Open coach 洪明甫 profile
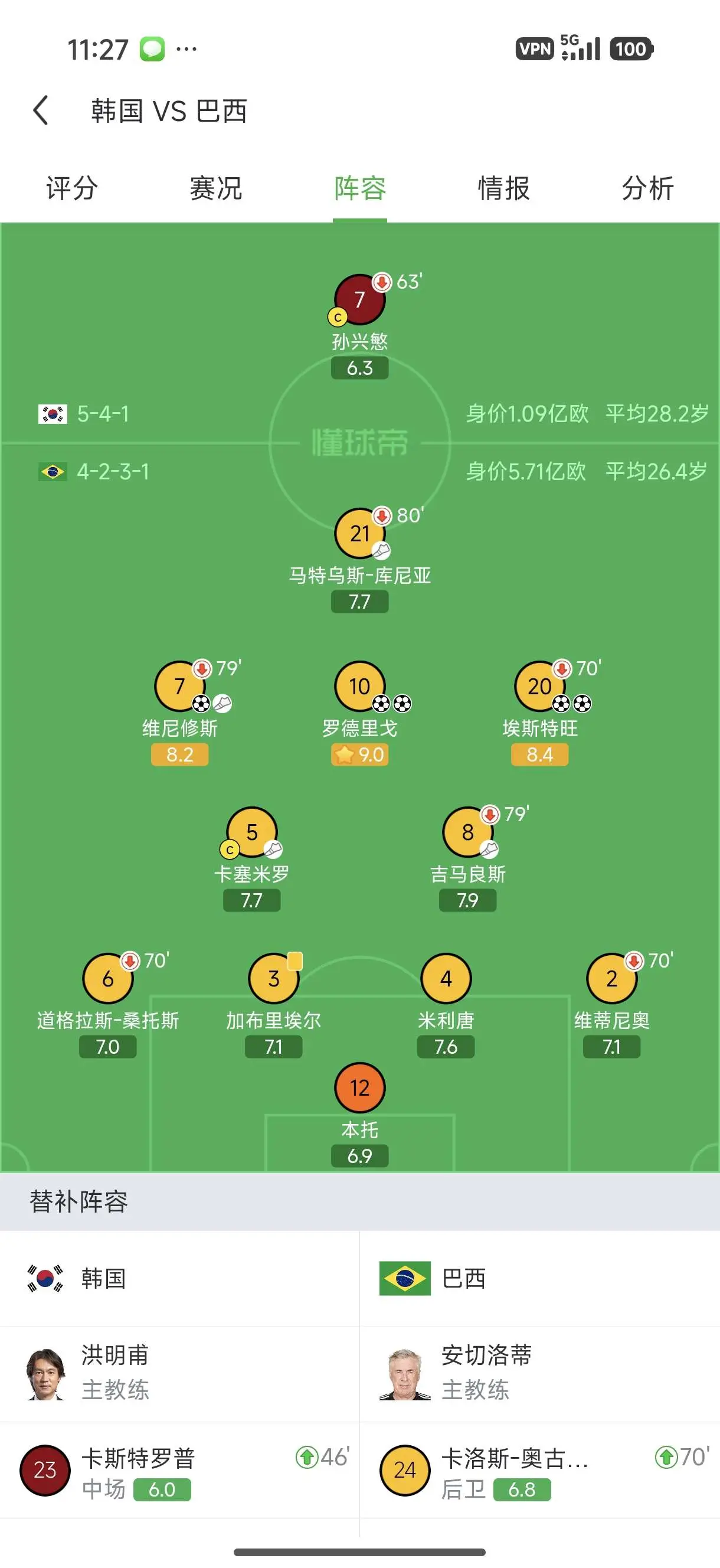The width and height of the screenshot is (720, 1568). coord(179,1374)
